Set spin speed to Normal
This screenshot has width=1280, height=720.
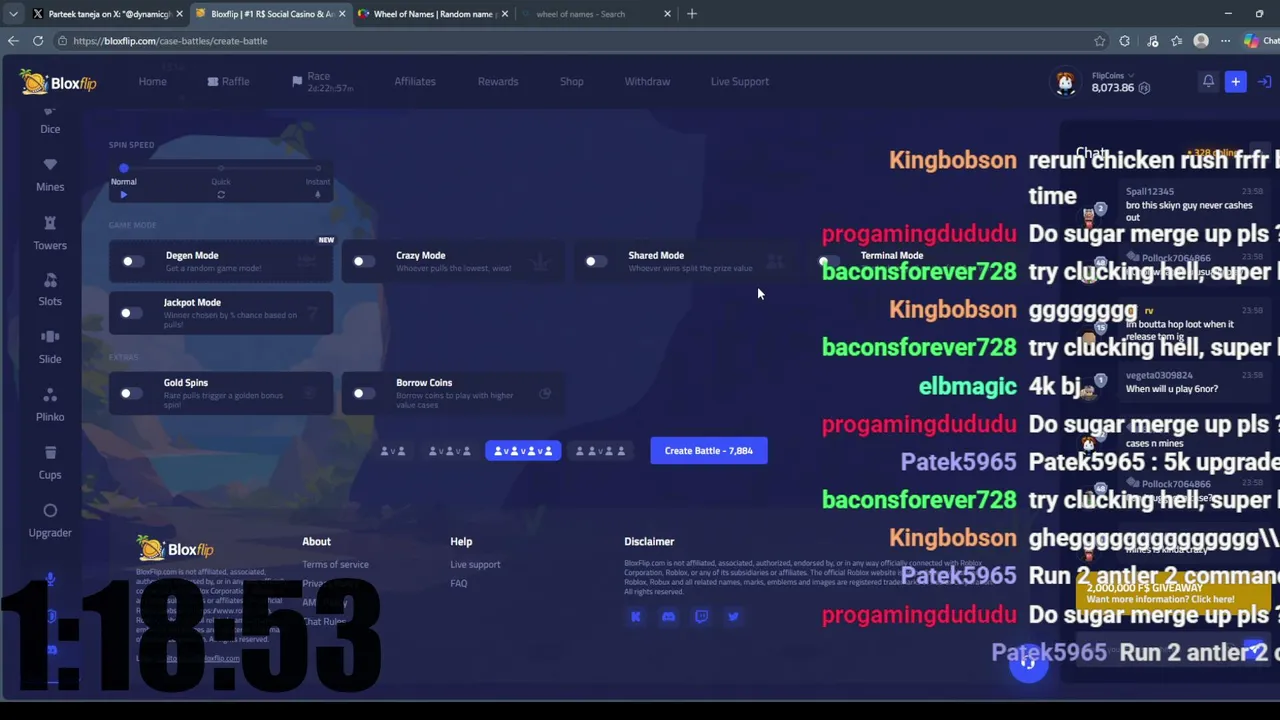[124, 168]
